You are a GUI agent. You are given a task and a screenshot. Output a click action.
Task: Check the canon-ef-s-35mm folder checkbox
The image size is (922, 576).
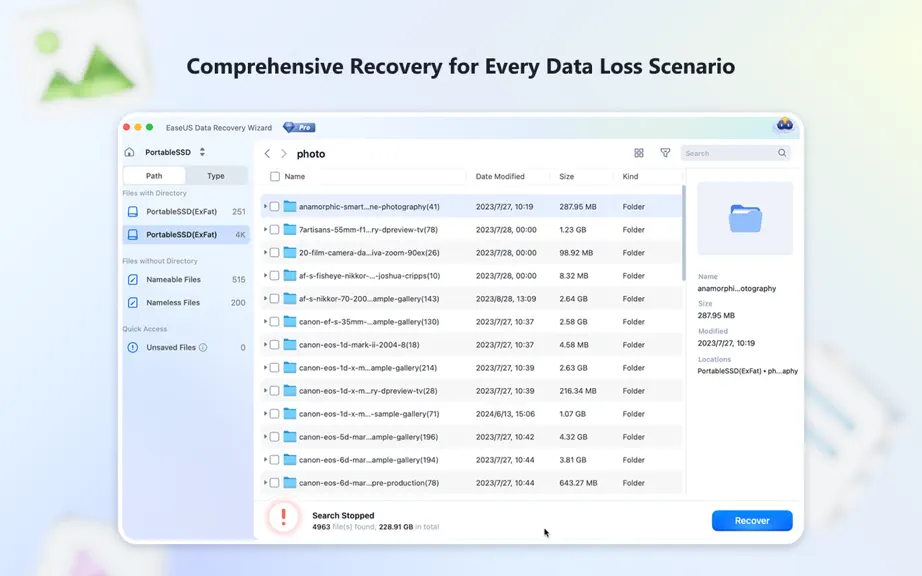[x=274, y=322]
